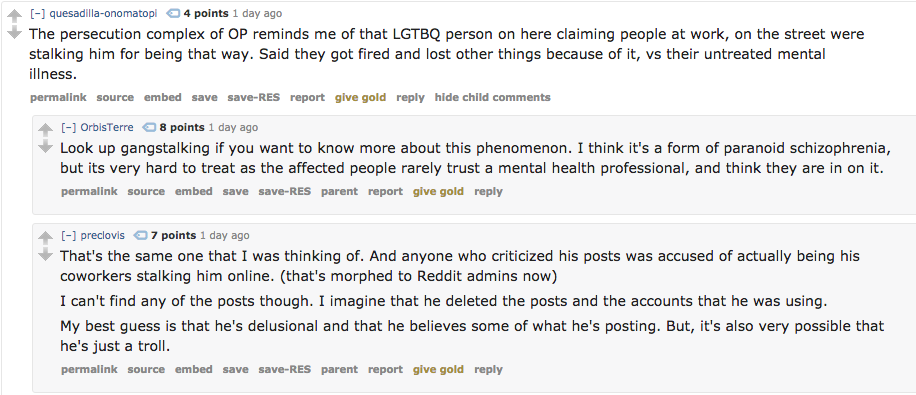Collapse quesadilla-onomatopi's comment with [–]
916x395 pixels.
[x=37, y=13]
